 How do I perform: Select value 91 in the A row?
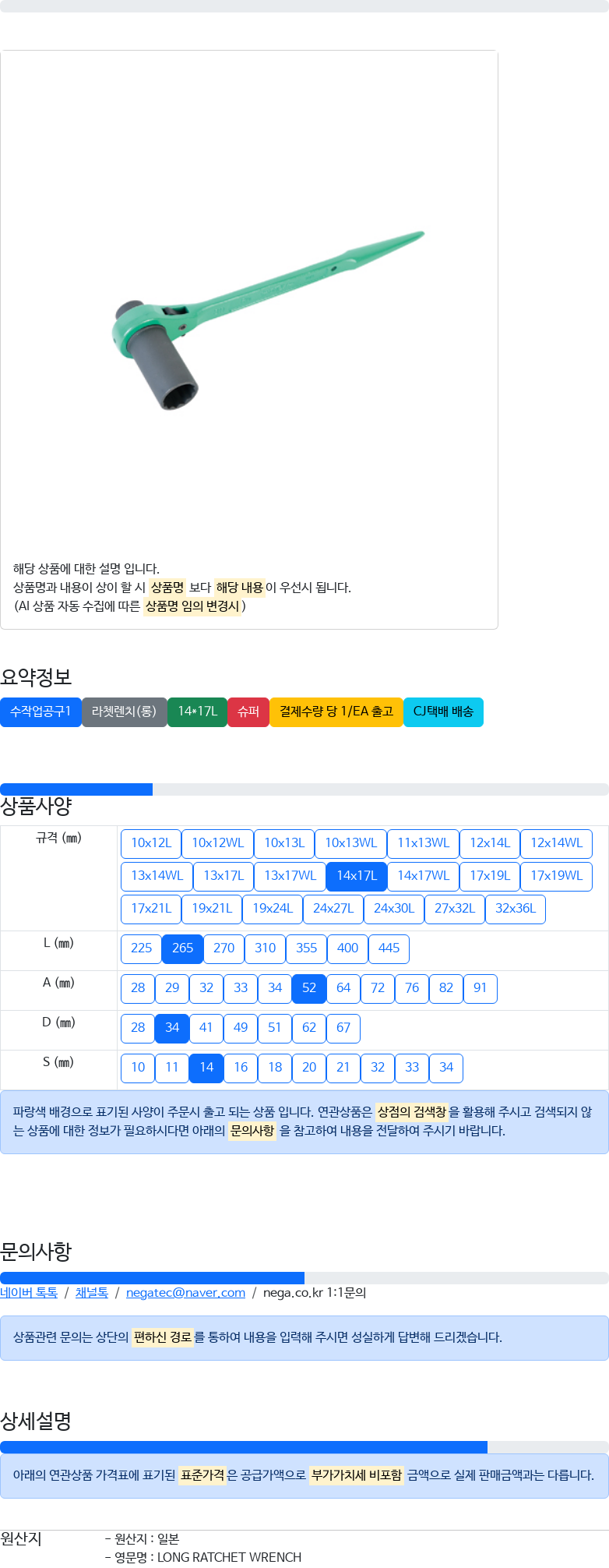pos(481,988)
